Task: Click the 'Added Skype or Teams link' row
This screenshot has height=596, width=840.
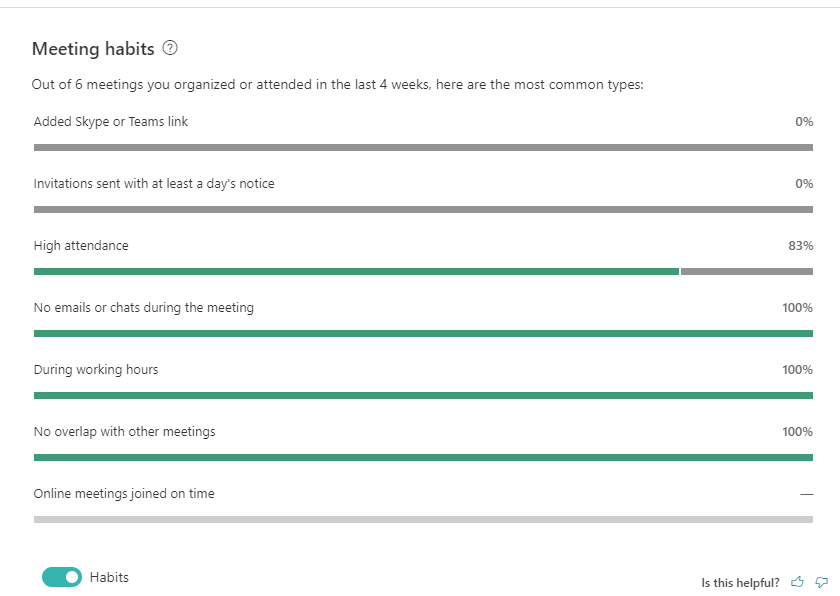Action: tap(111, 121)
